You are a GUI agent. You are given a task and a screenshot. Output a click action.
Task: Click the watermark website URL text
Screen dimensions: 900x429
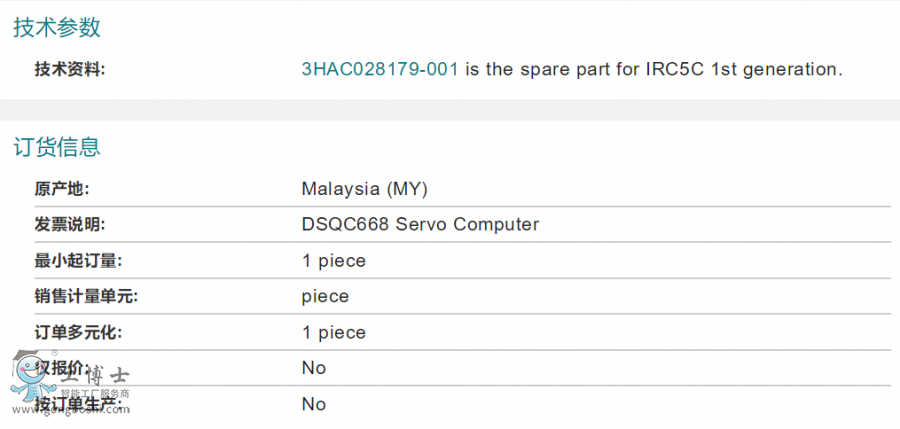[71, 409]
